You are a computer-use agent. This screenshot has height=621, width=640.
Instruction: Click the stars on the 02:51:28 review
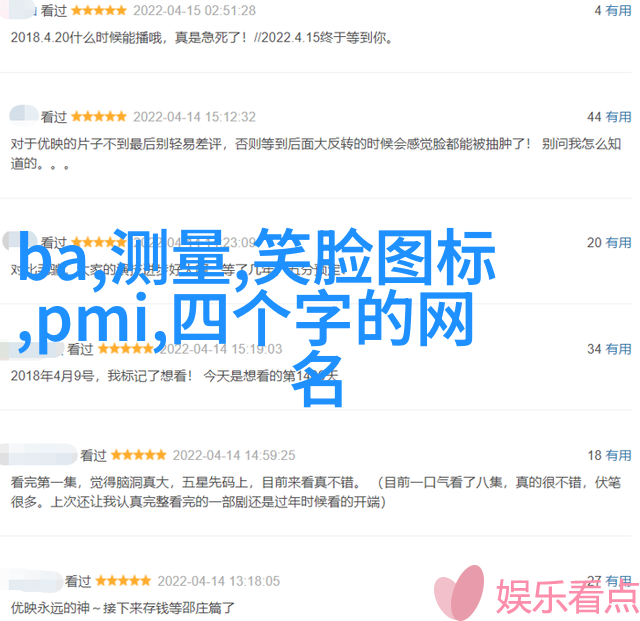[x=99, y=11]
